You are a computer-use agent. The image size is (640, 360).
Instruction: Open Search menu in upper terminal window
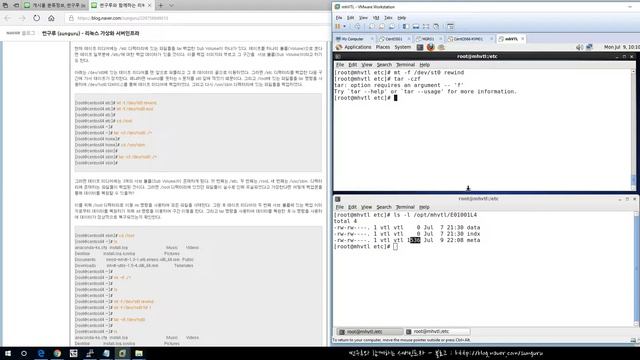(384, 65)
